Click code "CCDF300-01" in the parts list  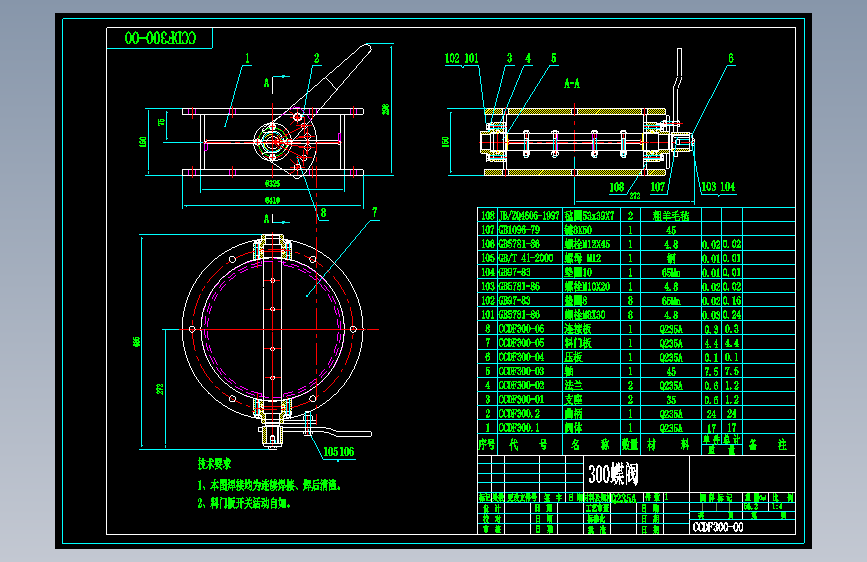click(521, 399)
